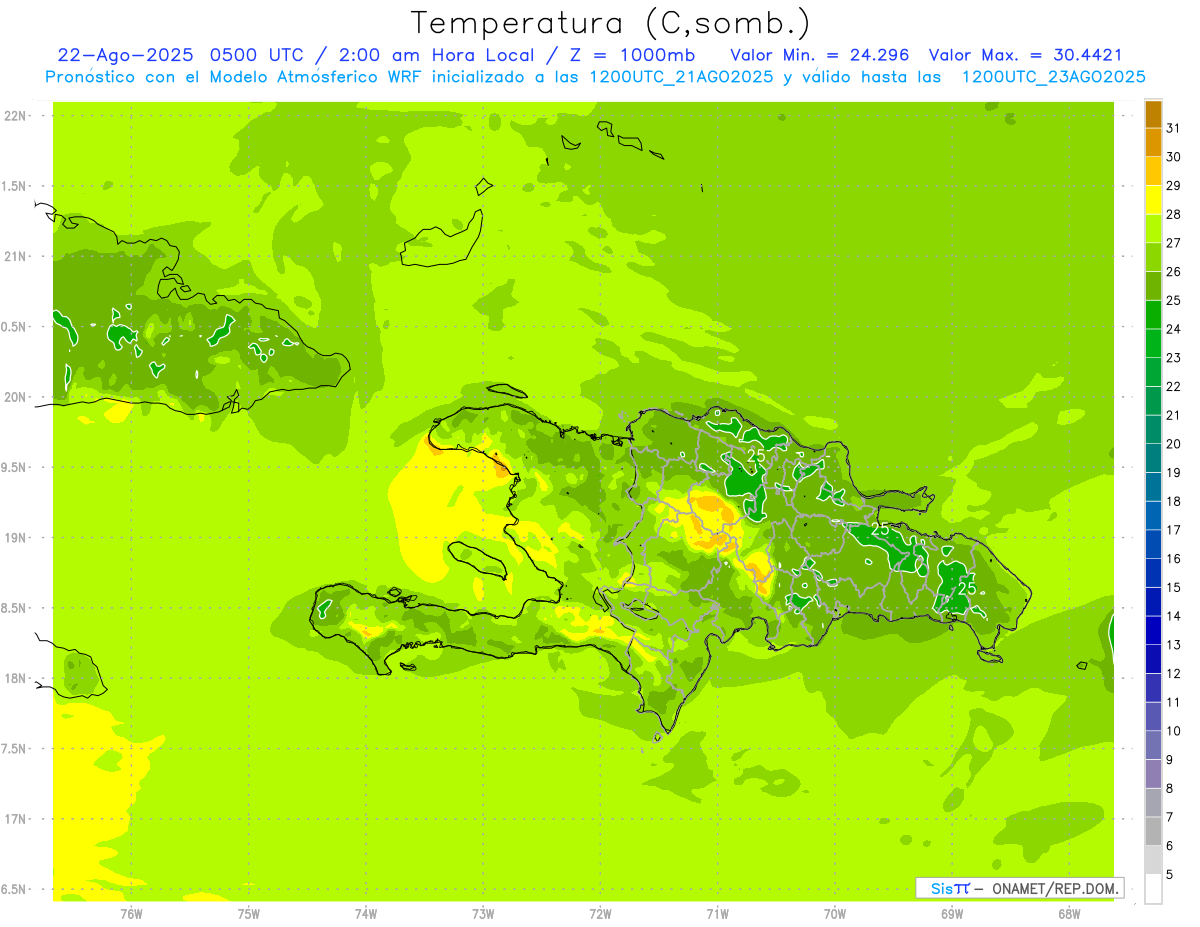1200x927 pixels.
Task: Click the "70W" longitude label
Action: 835,913
